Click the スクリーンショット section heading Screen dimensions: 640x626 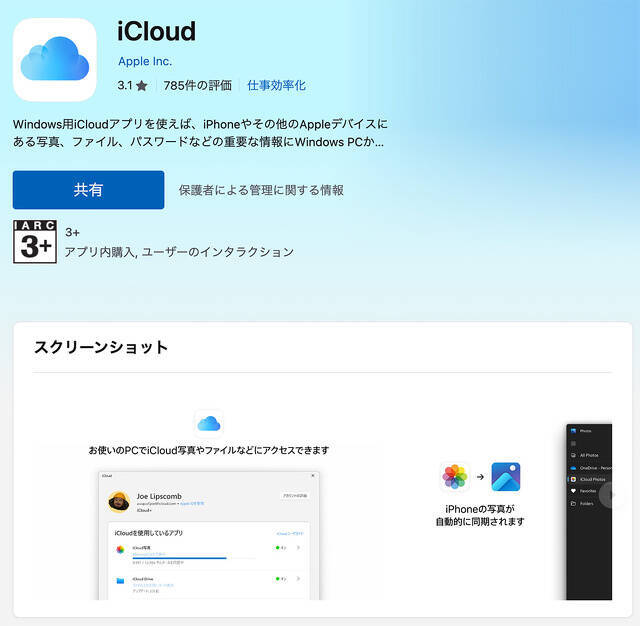[101, 347]
